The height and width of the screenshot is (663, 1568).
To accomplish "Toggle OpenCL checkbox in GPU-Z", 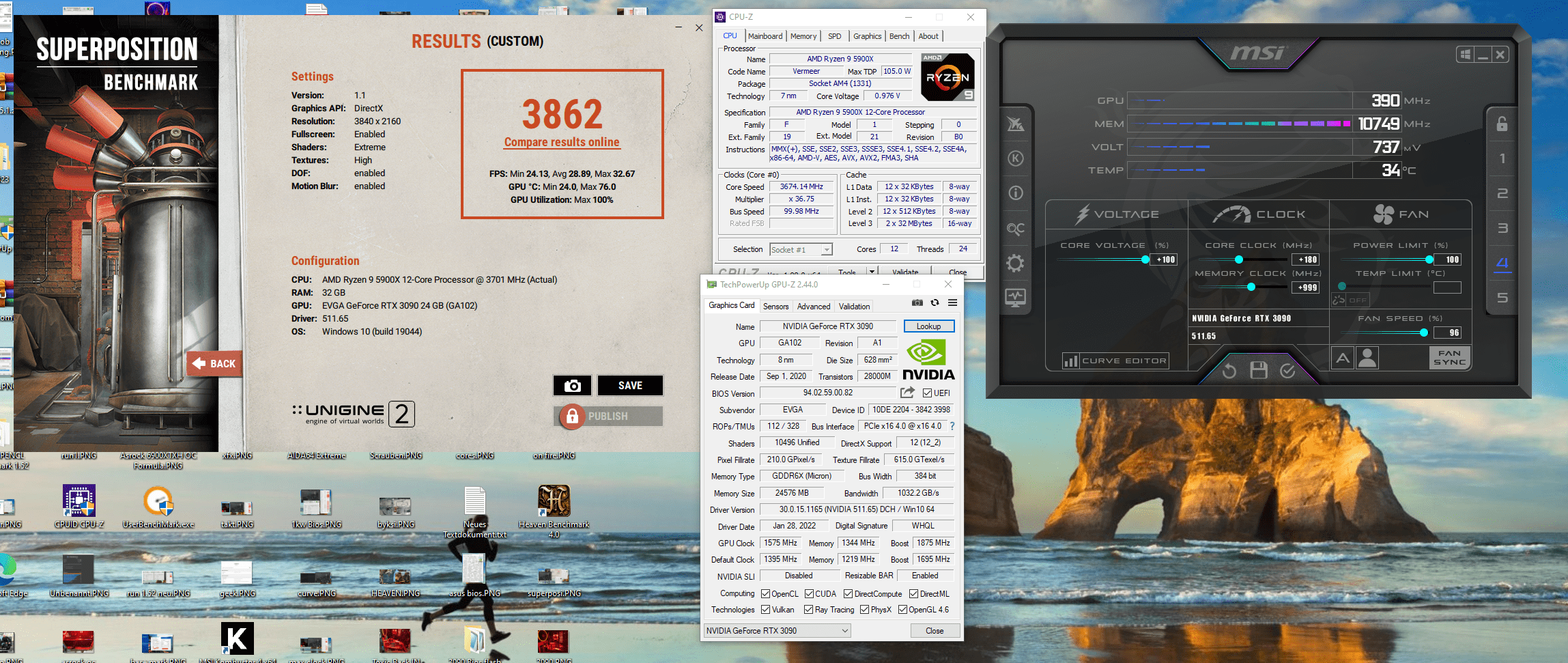I will click(765, 594).
